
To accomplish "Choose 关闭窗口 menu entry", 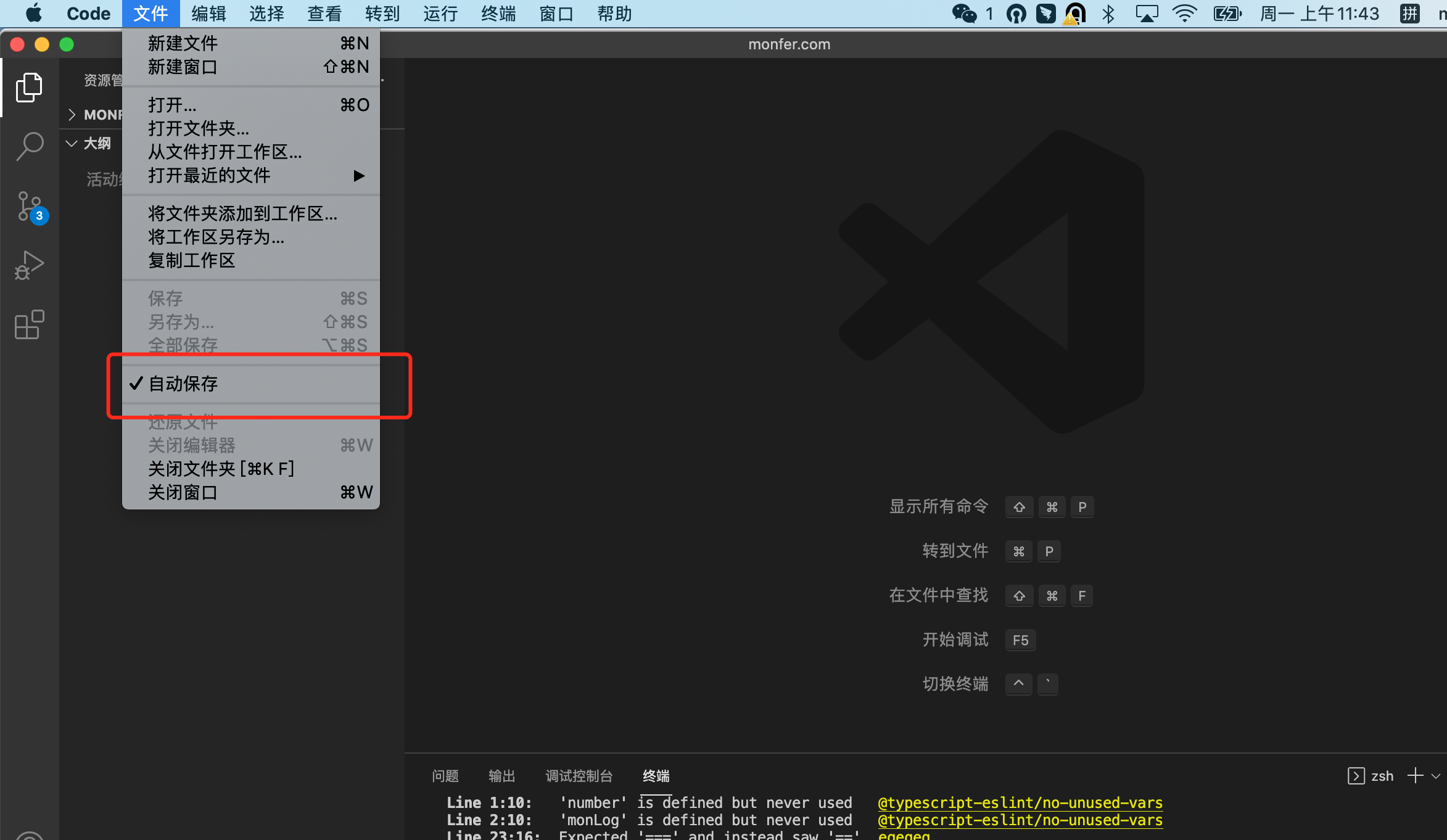I will pyautogui.click(x=251, y=492).
